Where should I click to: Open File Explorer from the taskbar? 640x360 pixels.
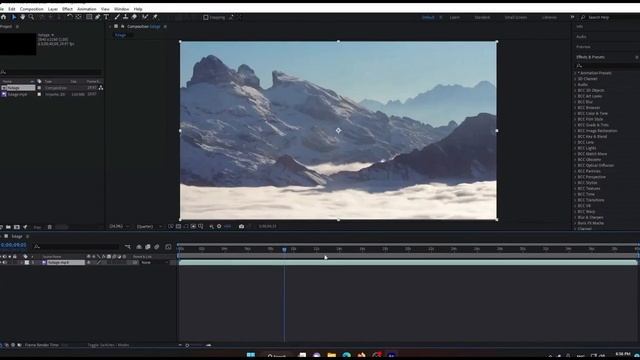[x=331, y=356]
